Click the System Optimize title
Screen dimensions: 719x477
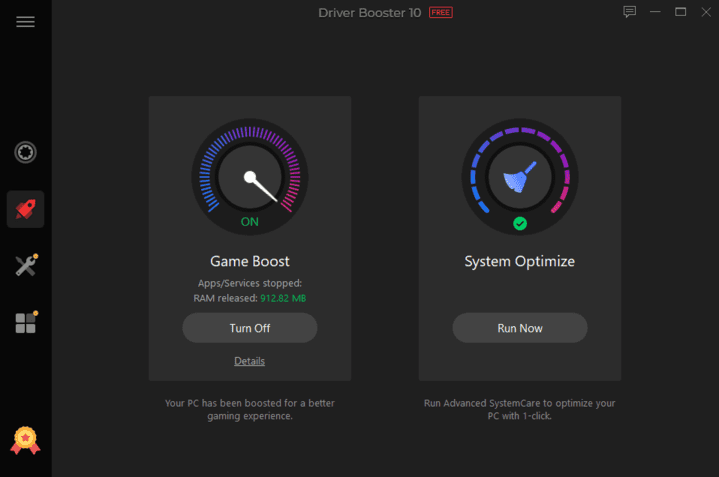click(x=520, y=261)
